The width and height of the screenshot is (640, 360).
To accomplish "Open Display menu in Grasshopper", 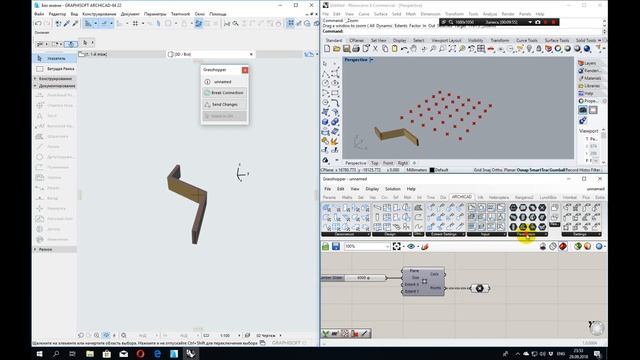I will tap(372, 189).
